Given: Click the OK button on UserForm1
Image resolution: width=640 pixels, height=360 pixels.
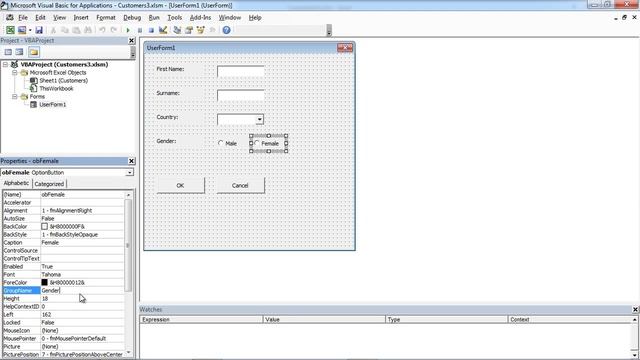Looking at the screenshot, I should click(x=180, y=185).
